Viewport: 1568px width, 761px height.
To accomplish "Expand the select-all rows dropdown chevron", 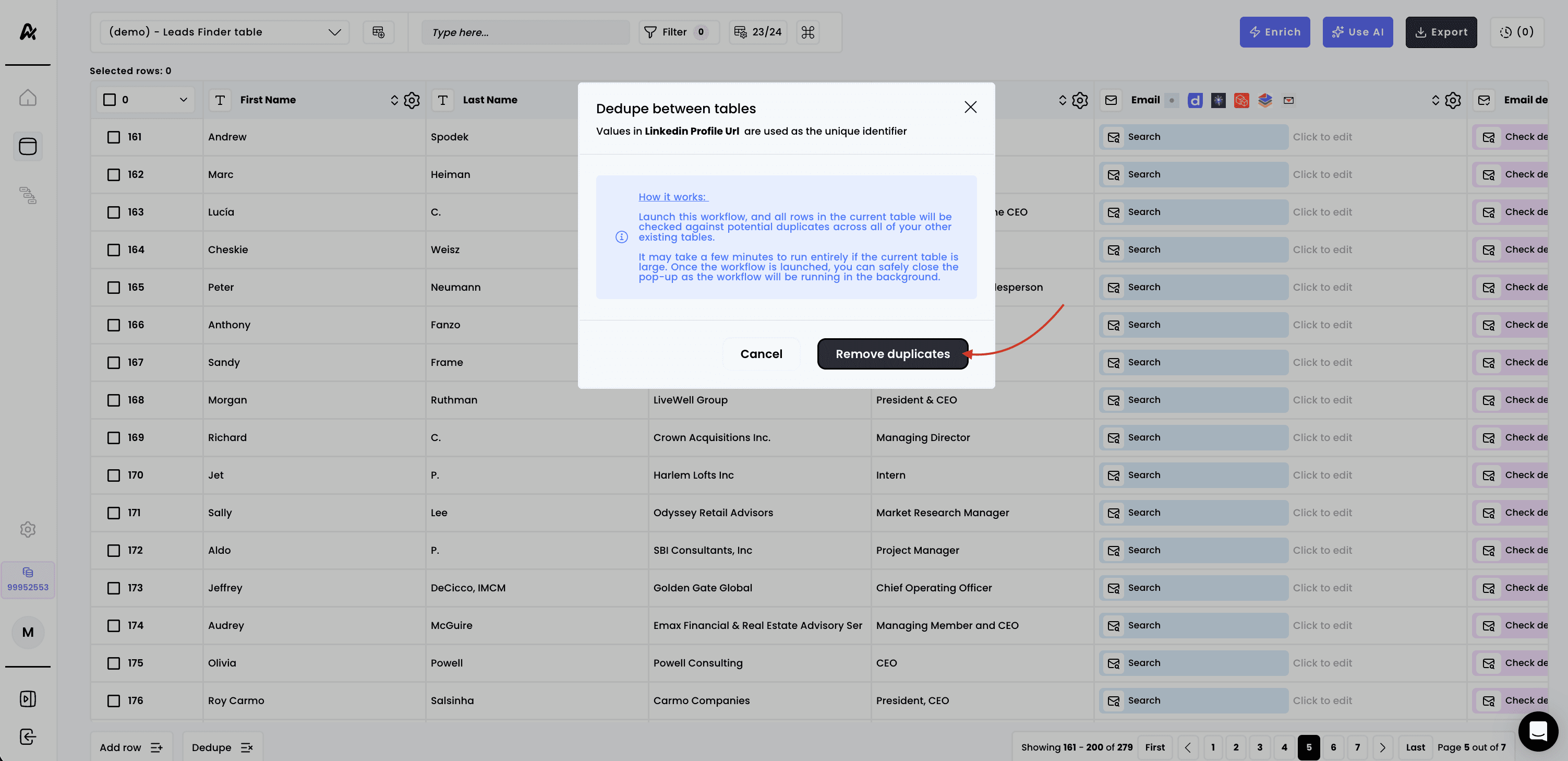I will (183, 100).
